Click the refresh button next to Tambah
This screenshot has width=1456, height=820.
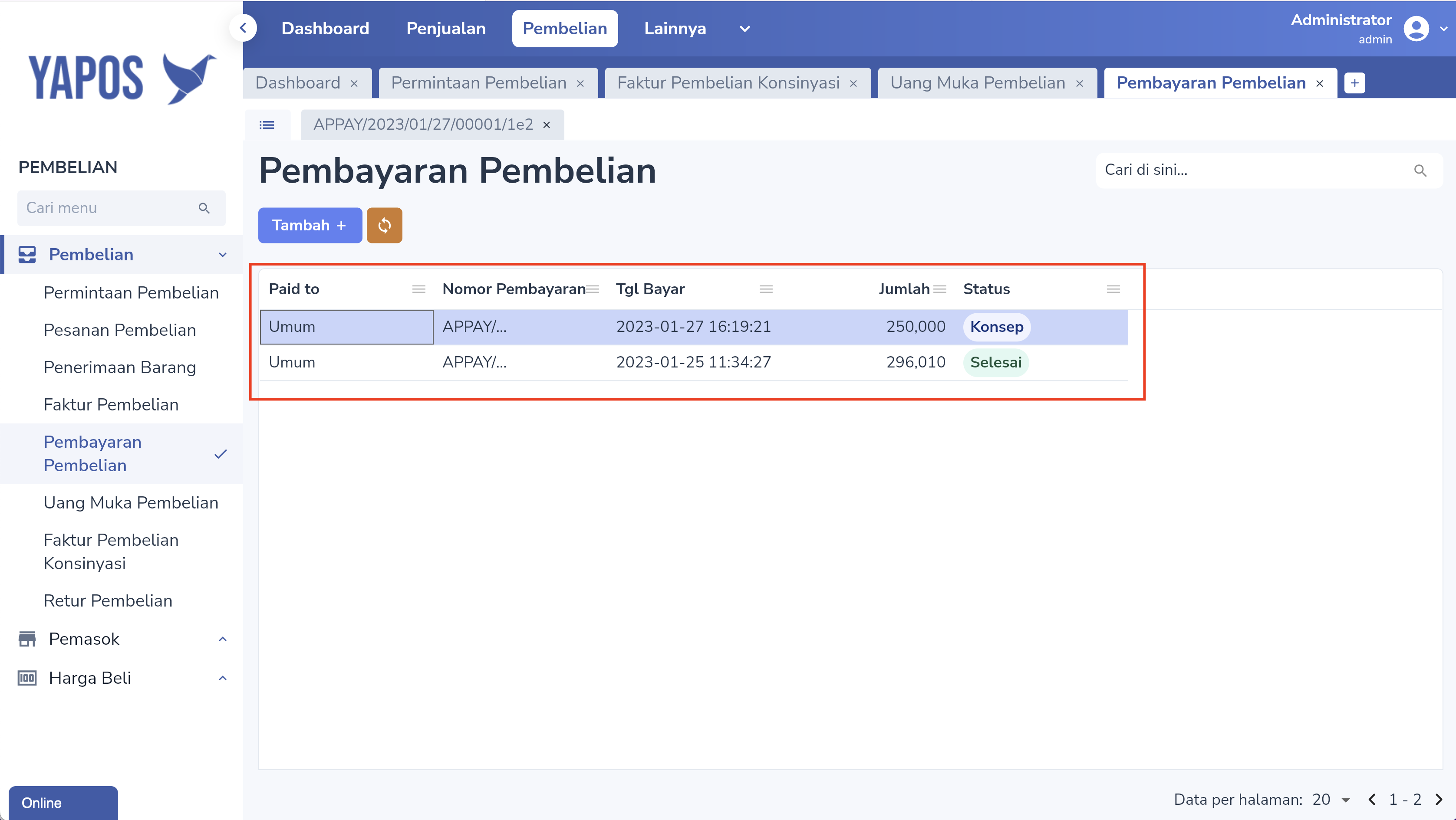384,225
